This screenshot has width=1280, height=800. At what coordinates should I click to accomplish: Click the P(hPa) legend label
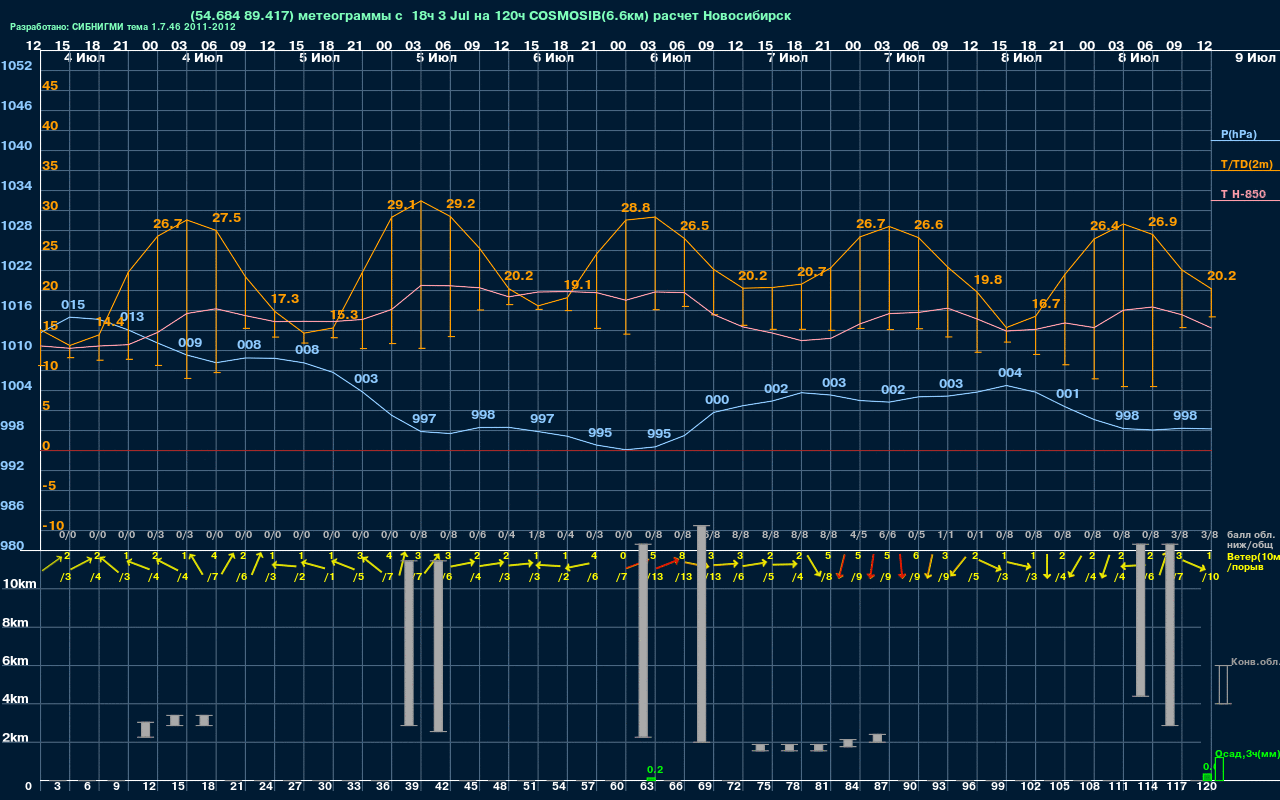tap(1238, 134)
